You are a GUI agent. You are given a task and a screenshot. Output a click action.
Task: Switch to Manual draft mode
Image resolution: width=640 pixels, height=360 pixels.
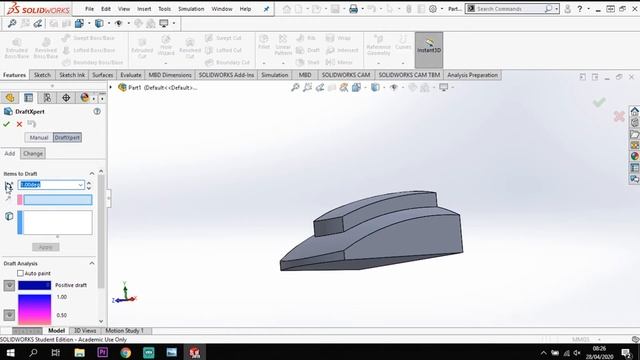[39, 138]
